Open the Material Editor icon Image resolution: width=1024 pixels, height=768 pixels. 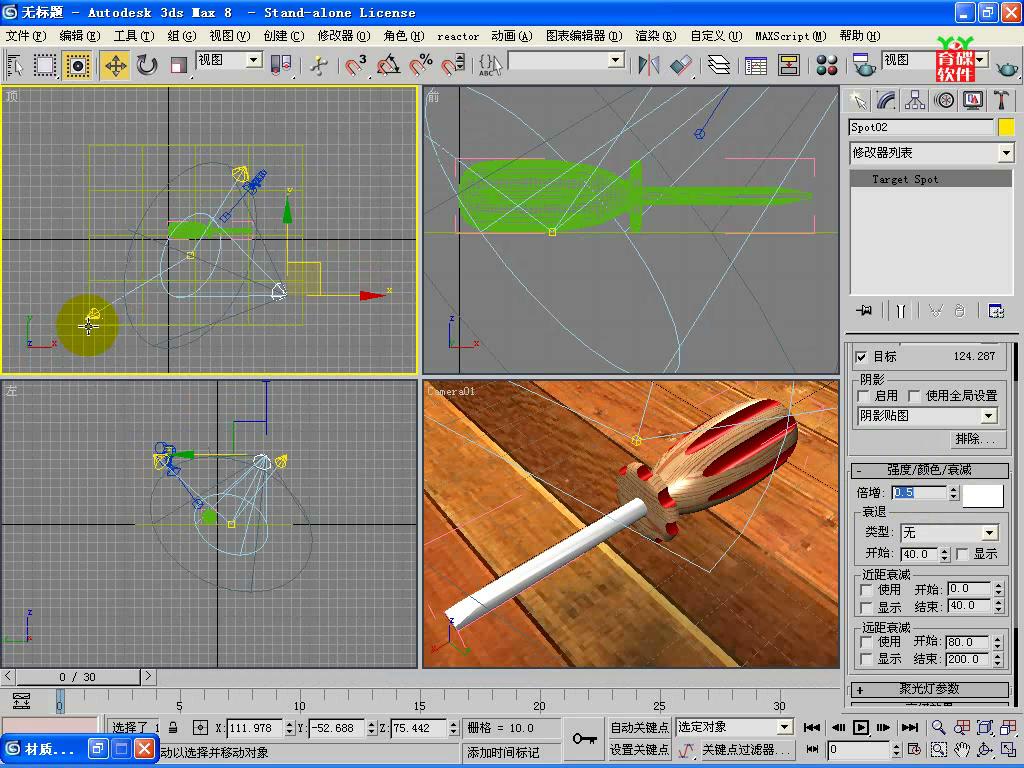827,65
